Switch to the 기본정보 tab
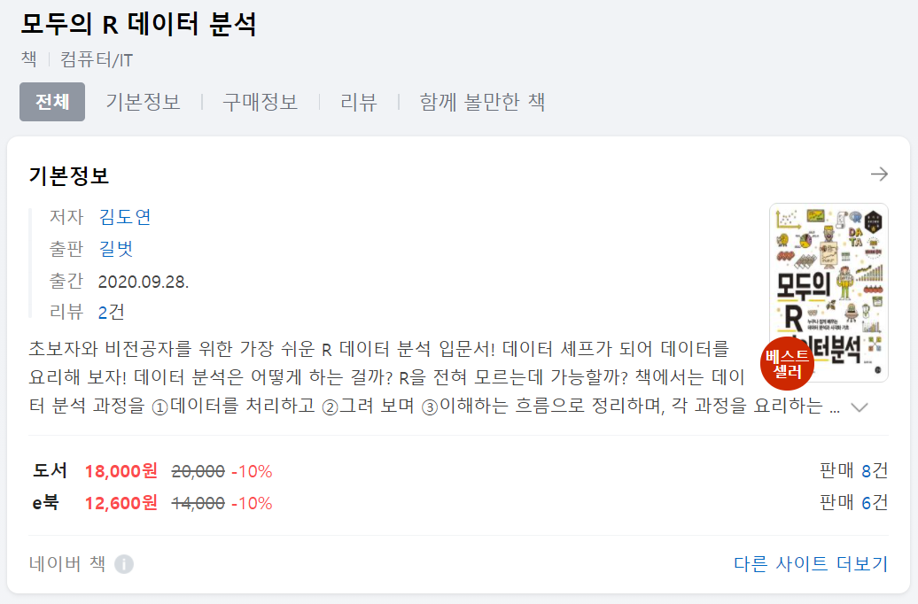 143,102
